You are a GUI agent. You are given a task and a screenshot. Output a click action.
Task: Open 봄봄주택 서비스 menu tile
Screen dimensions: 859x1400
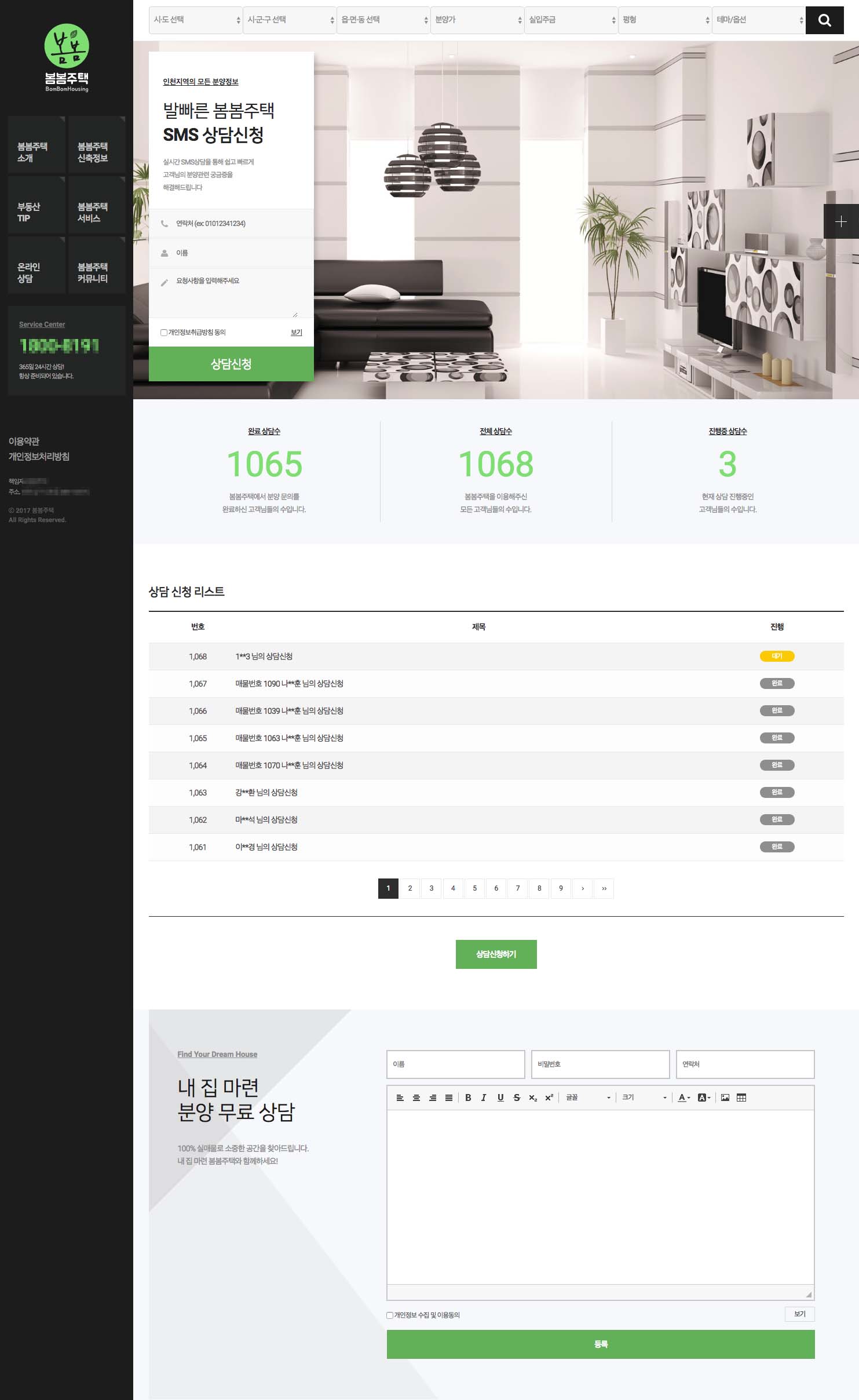[x=97, y=205]
